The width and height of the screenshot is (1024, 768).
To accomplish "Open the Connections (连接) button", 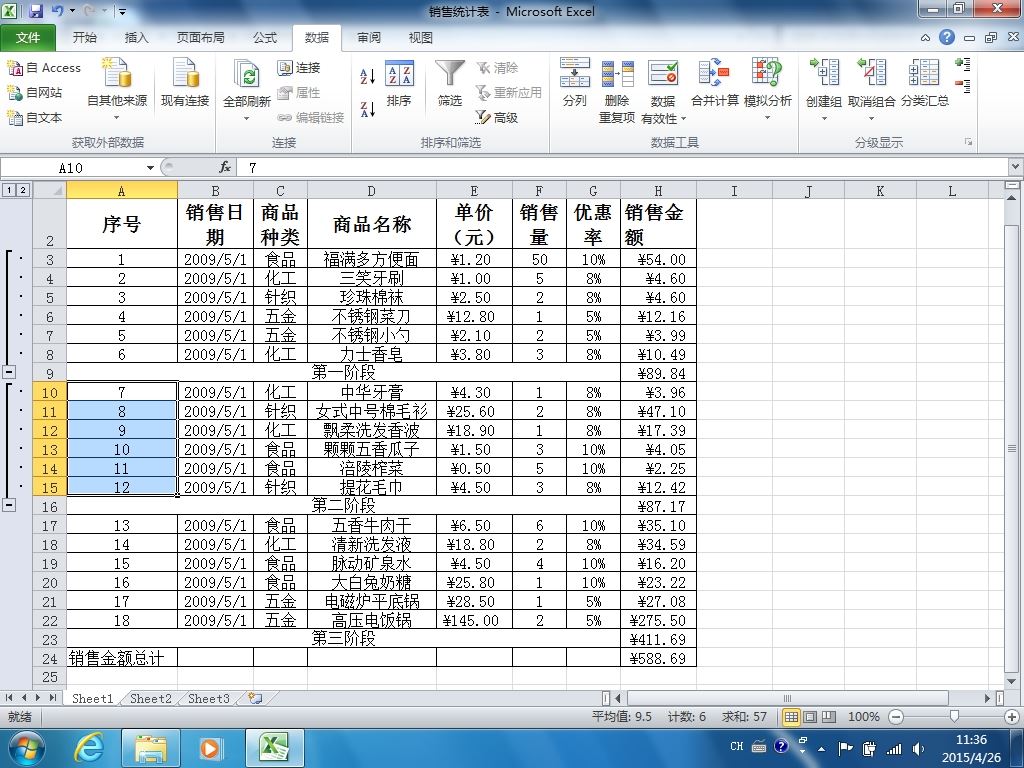I will pyautogui.click(x=298, y=68).
